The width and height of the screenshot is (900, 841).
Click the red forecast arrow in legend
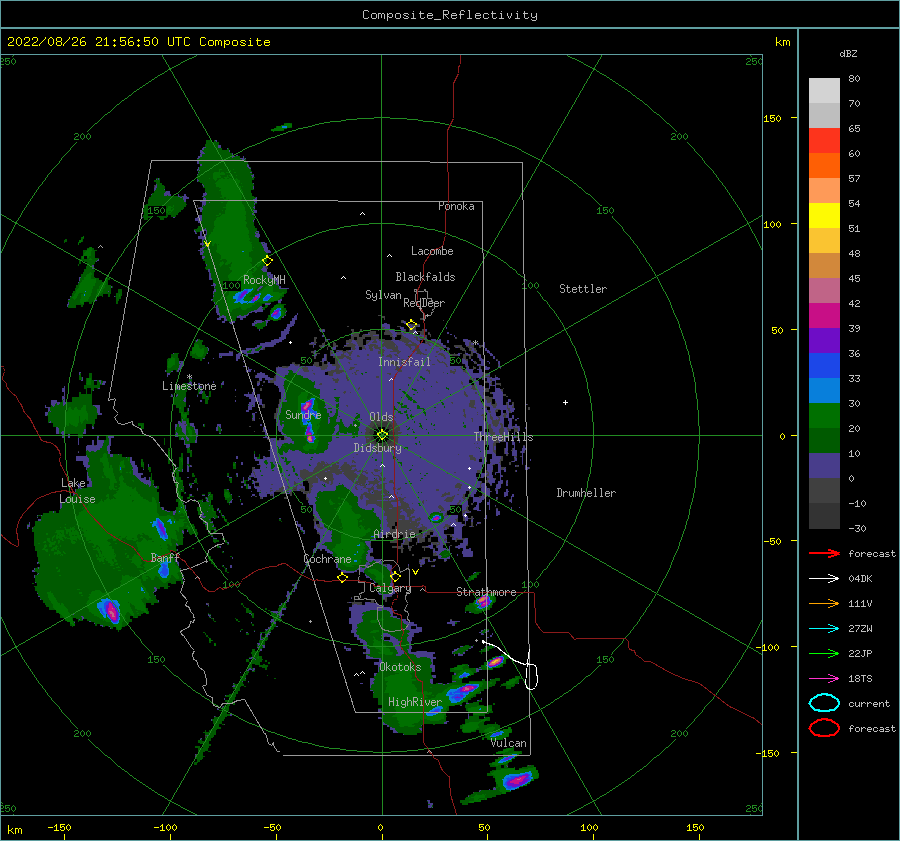click(824, 553)
